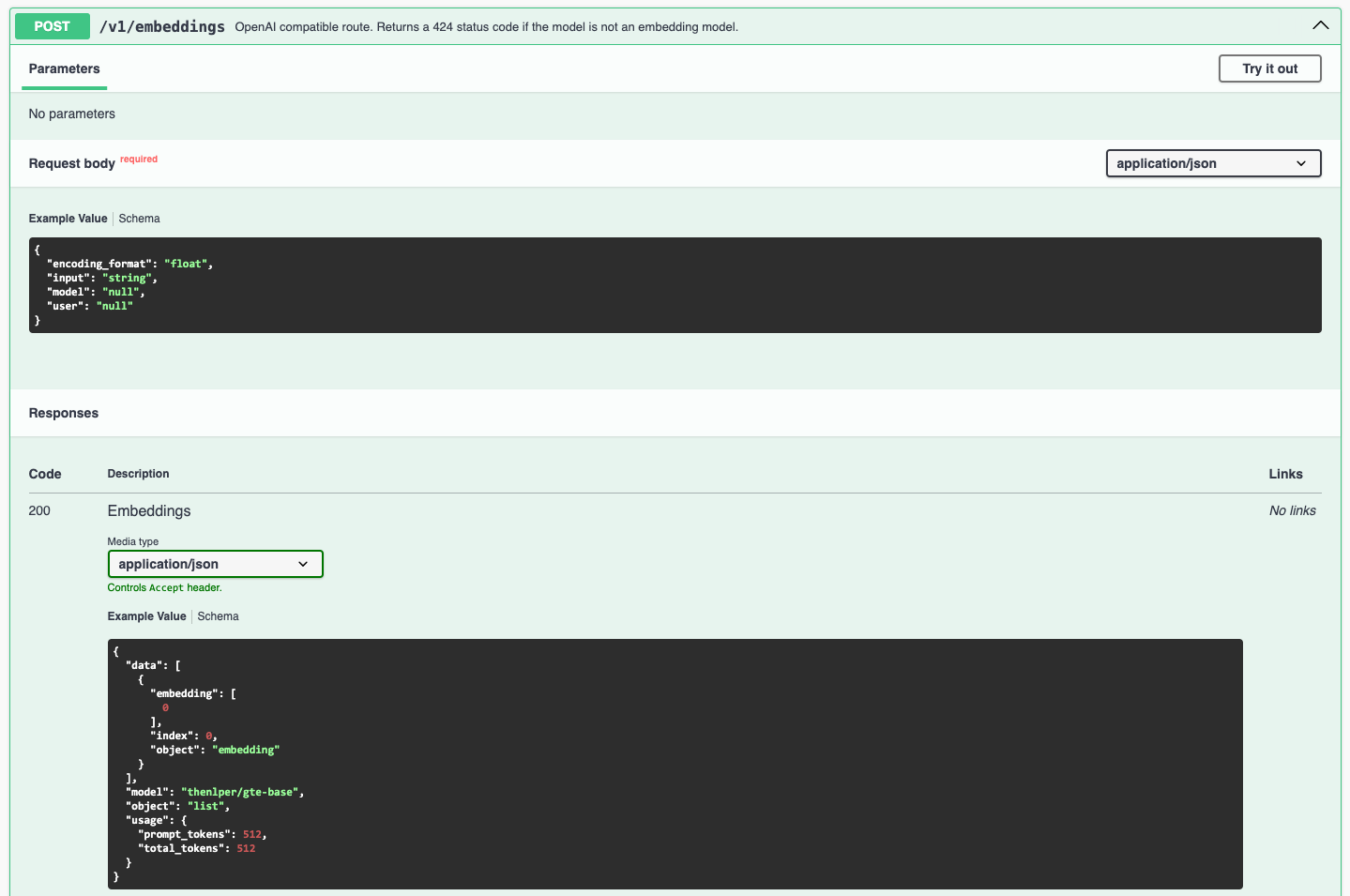Switch to response Schema tab
Screen dimensions: 1350x896
218,616
